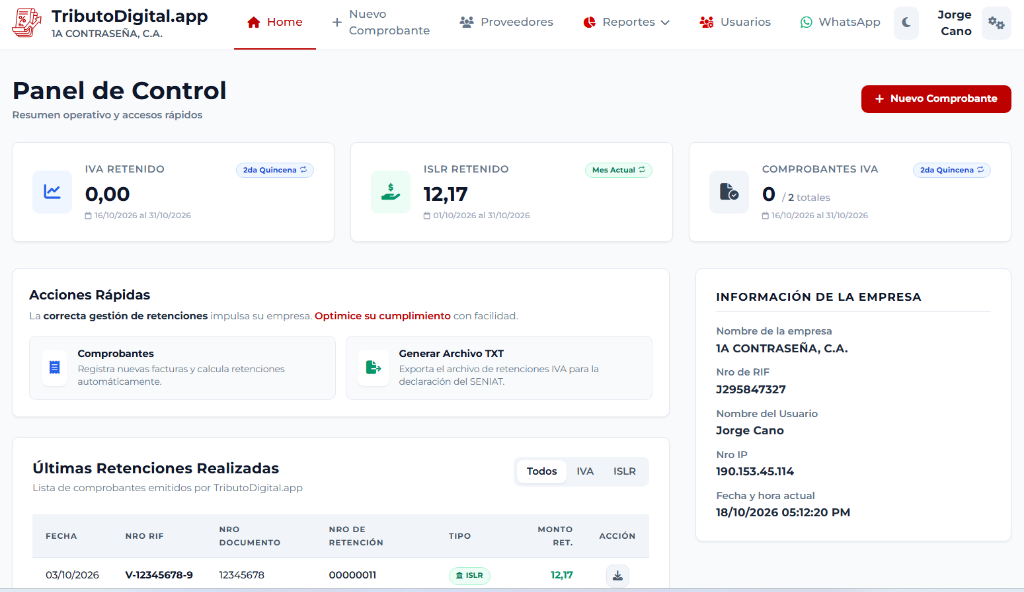Click the Panel de Control heading

[x=120, y=91]
